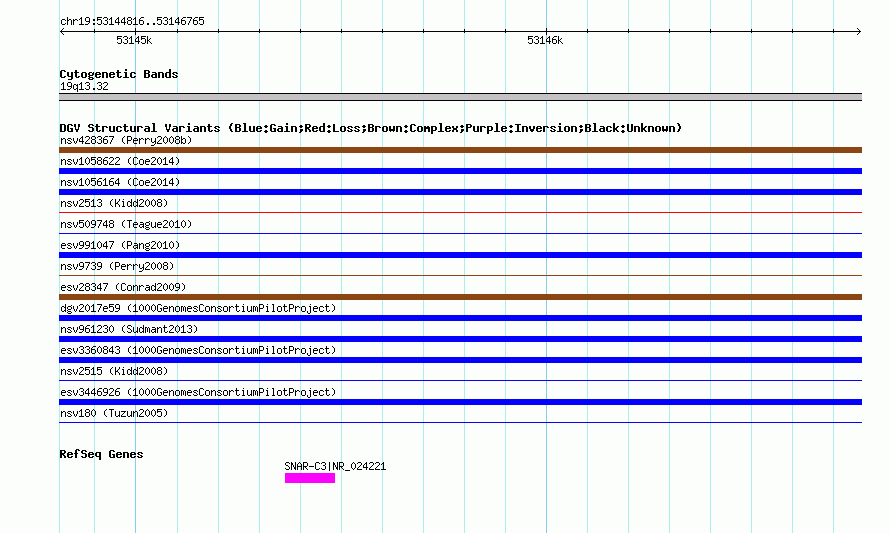Screen dimensions: 890x533
Task: Click the 19q13.32 band label
Action: coord(84,86)
